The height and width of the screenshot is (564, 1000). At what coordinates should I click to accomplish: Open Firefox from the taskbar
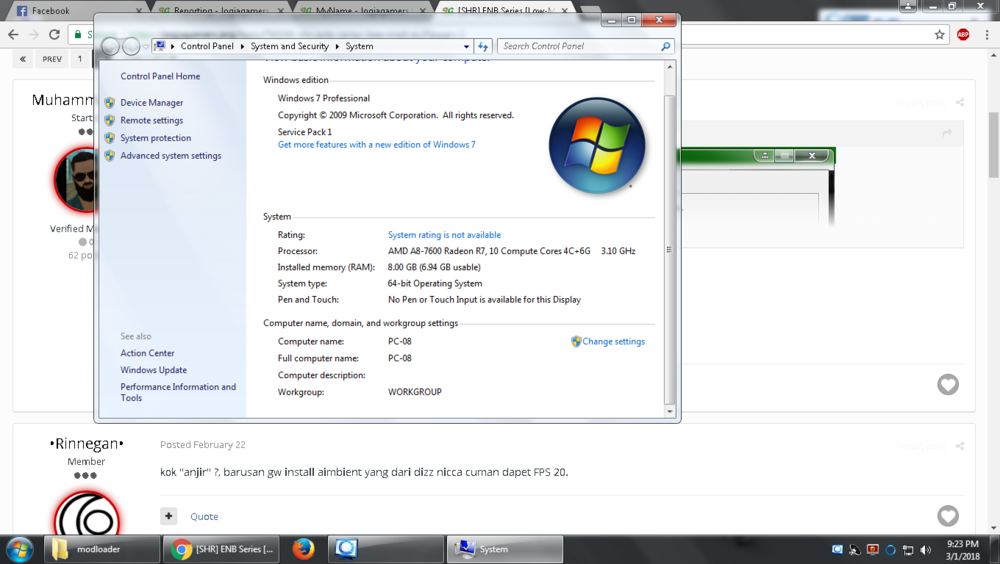click(x=303, y=549)
